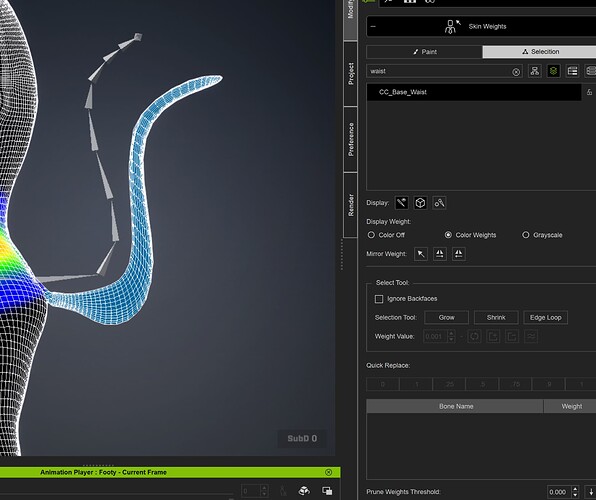Click the Shrink selection button
The width and height of the screenshot is (596, 500).
(496, 317)
